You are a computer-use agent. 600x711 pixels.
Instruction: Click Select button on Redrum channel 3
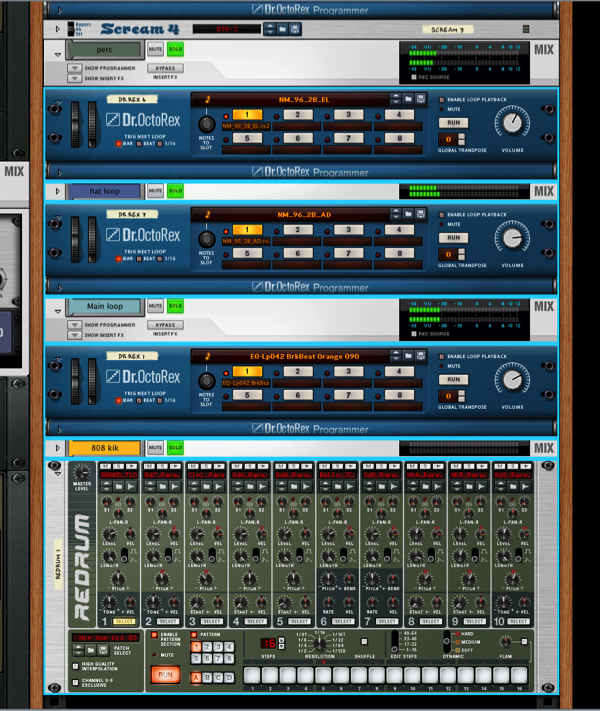click(212, 621)
